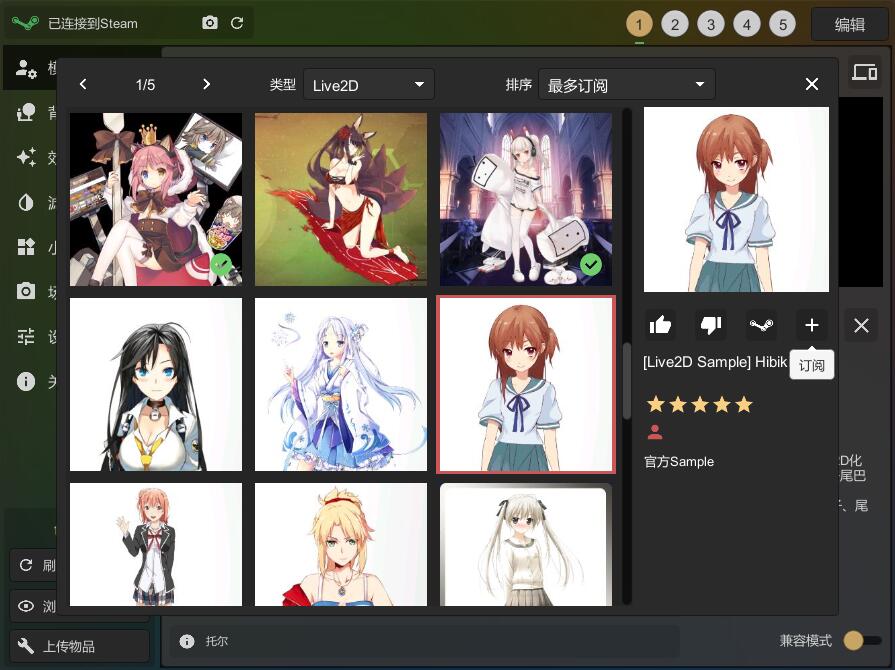Select preset slot 5

(x=783, y=24)
